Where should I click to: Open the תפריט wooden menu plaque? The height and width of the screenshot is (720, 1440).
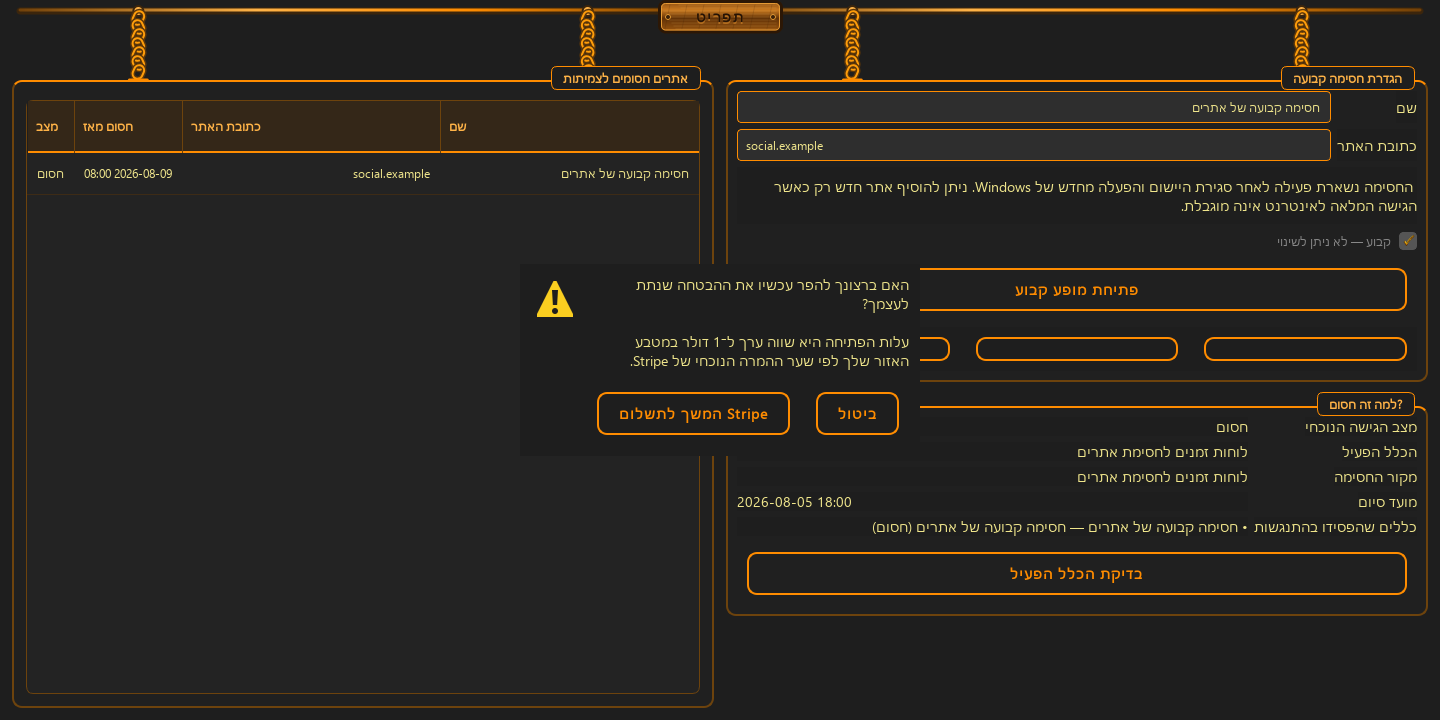(720, 17)
